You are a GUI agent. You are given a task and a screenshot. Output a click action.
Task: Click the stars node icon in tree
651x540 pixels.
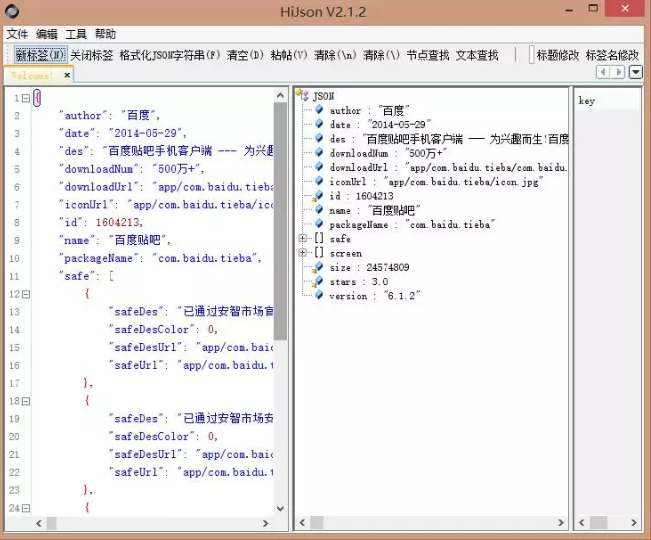318,281
